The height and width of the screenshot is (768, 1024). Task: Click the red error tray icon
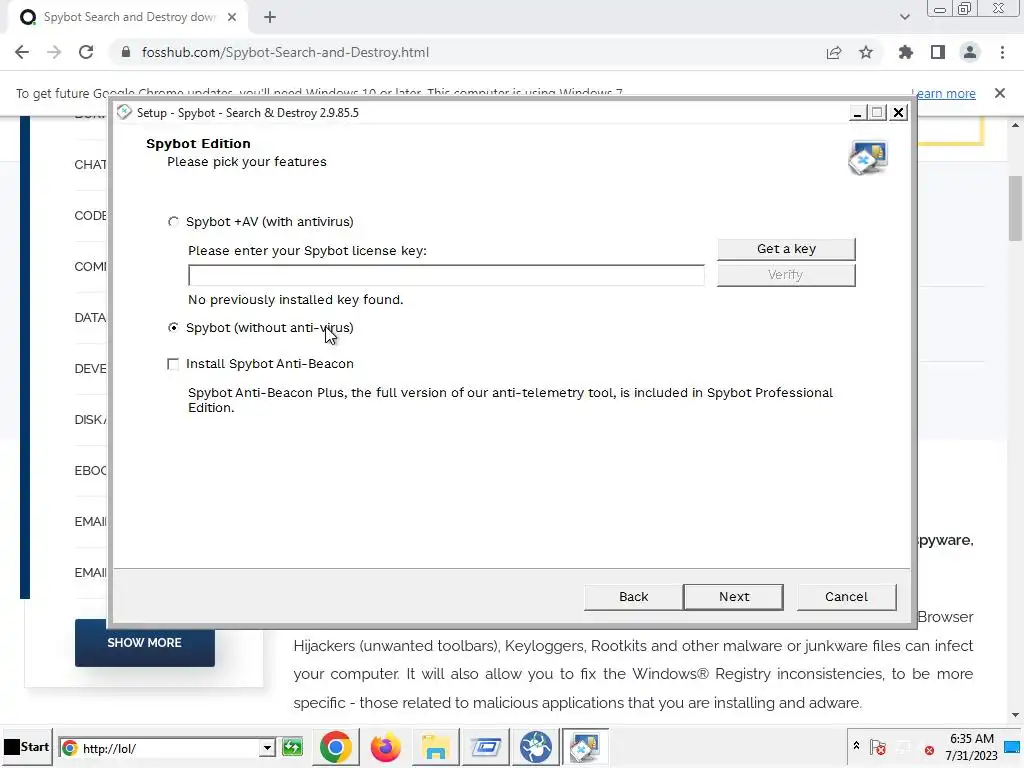coord(929,750)
